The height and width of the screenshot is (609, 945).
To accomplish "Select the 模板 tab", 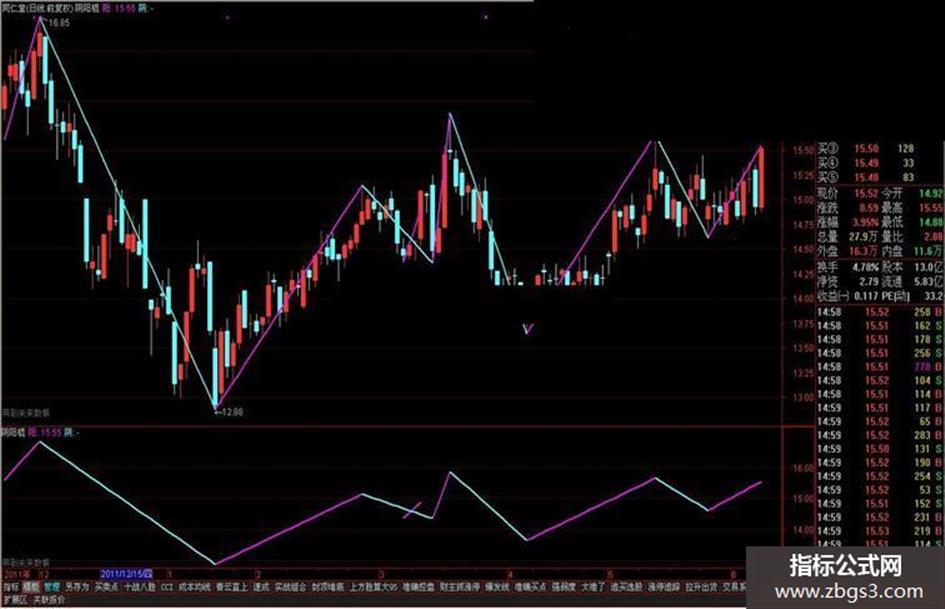I will point(30,587).
